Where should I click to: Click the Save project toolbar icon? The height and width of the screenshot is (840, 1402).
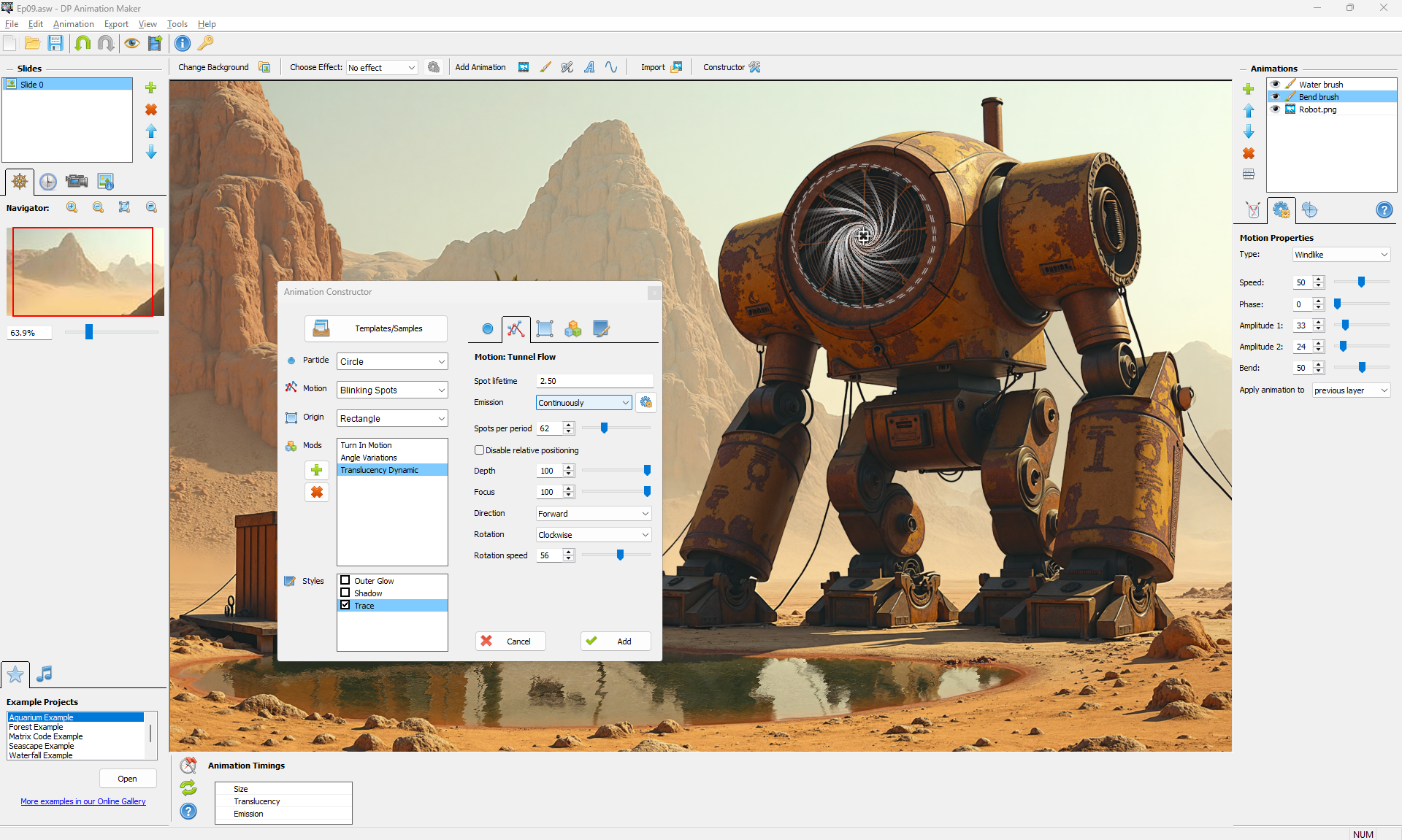pyautogui.click(x=55, y=44)
